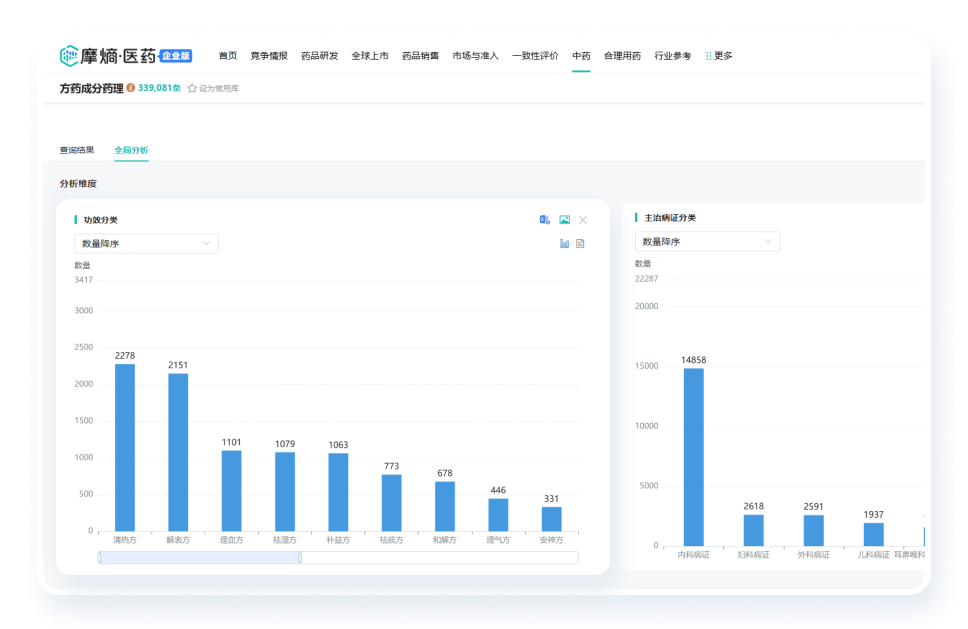Export the 功效分类 chart to Excel
The image size is (968, 629).
point(544,220)
